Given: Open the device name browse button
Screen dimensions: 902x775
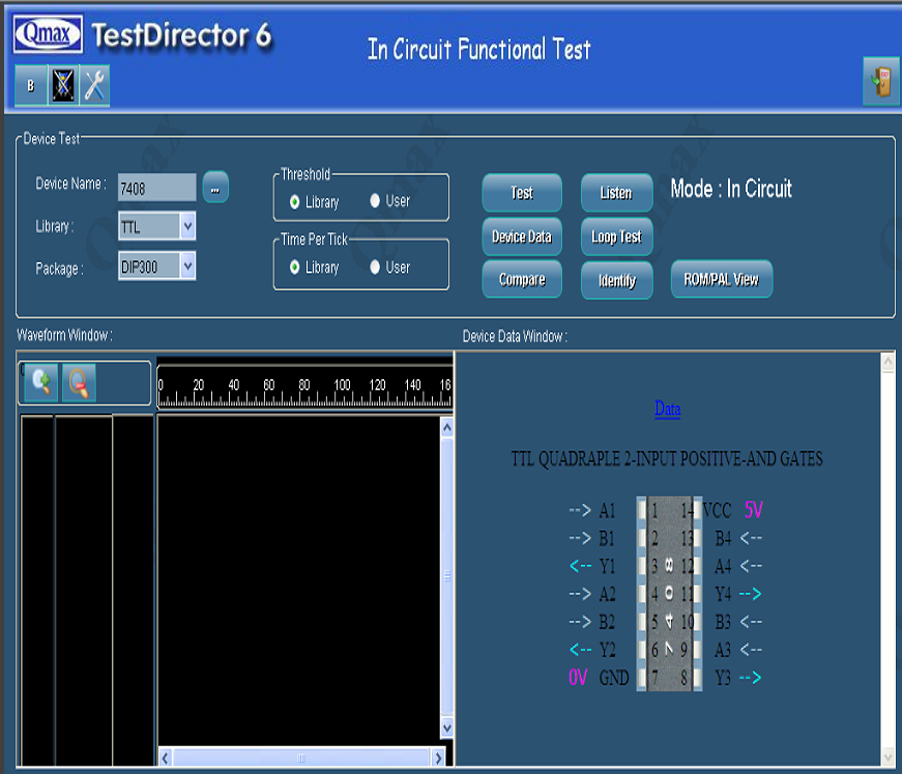Looking at the screenshot, I should (x=216, y=187).
